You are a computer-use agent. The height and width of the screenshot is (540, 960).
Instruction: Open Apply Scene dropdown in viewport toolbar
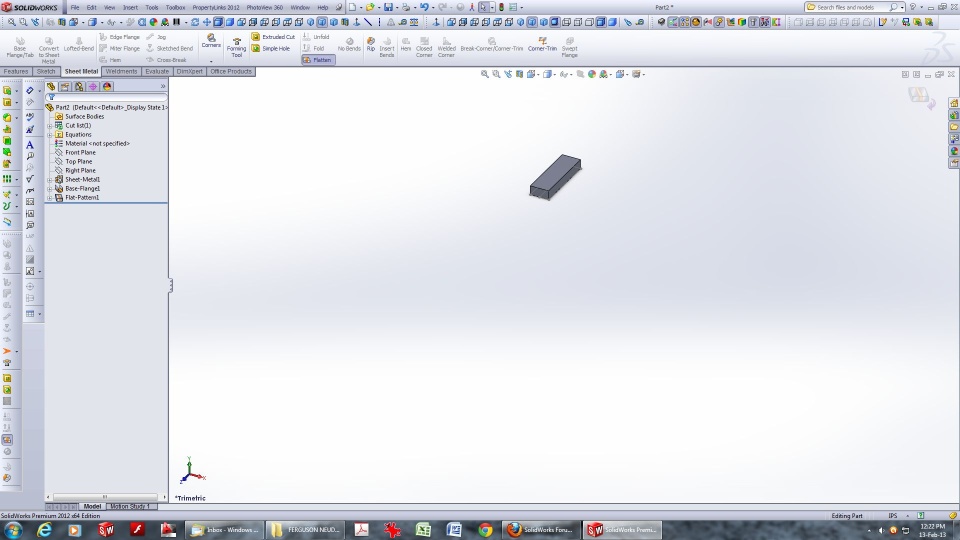pos(611,75)
